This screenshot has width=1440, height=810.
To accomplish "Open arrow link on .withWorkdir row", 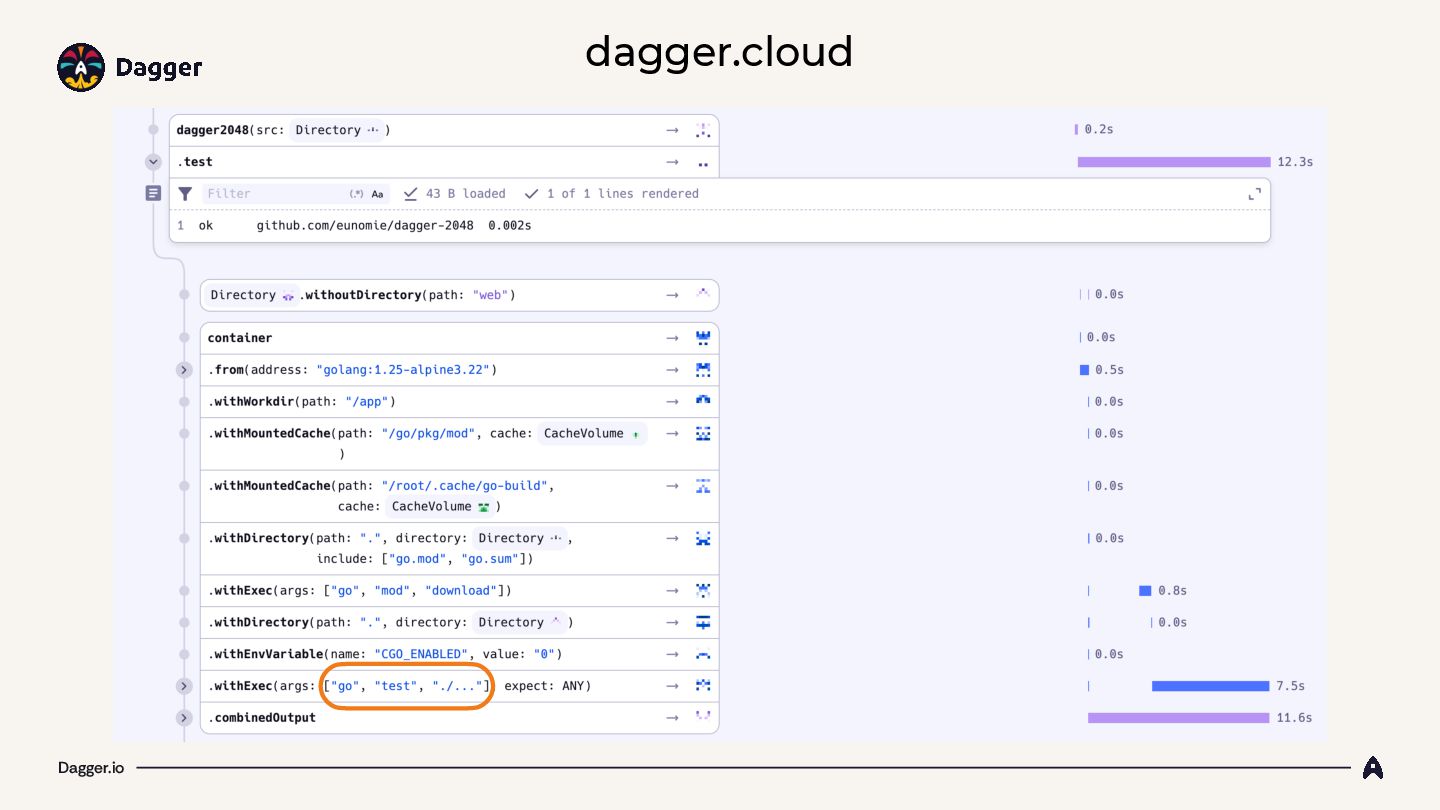I will [x=673, y=402].
